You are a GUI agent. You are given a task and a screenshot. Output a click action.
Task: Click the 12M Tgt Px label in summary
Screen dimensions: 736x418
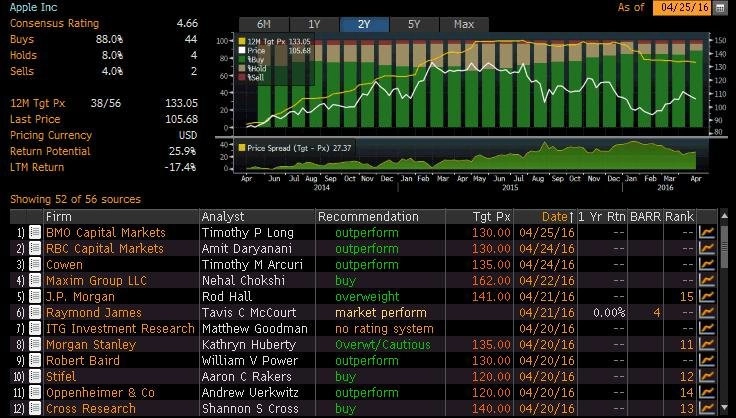(38, 103)
